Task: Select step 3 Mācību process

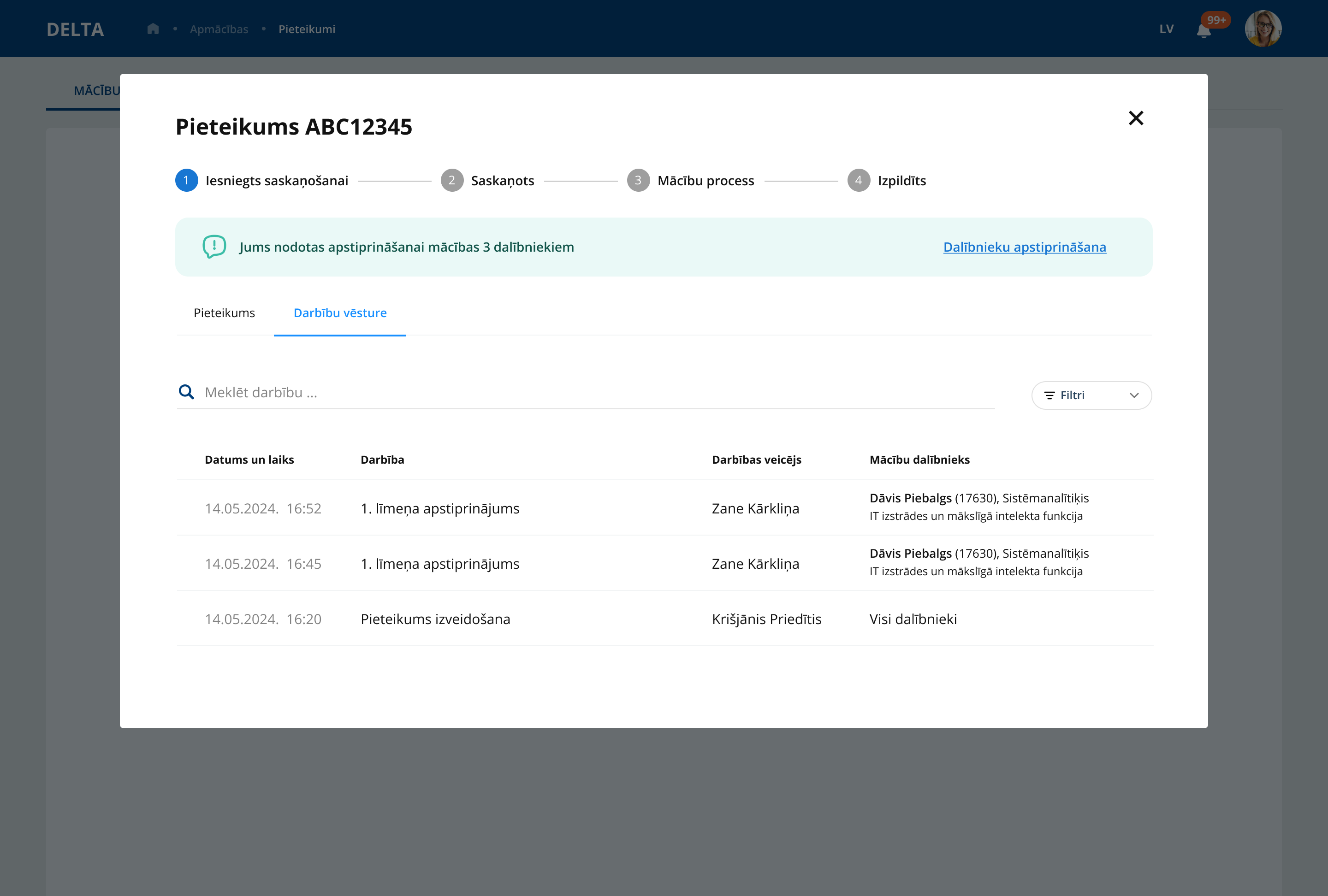Action: point(690,181)
